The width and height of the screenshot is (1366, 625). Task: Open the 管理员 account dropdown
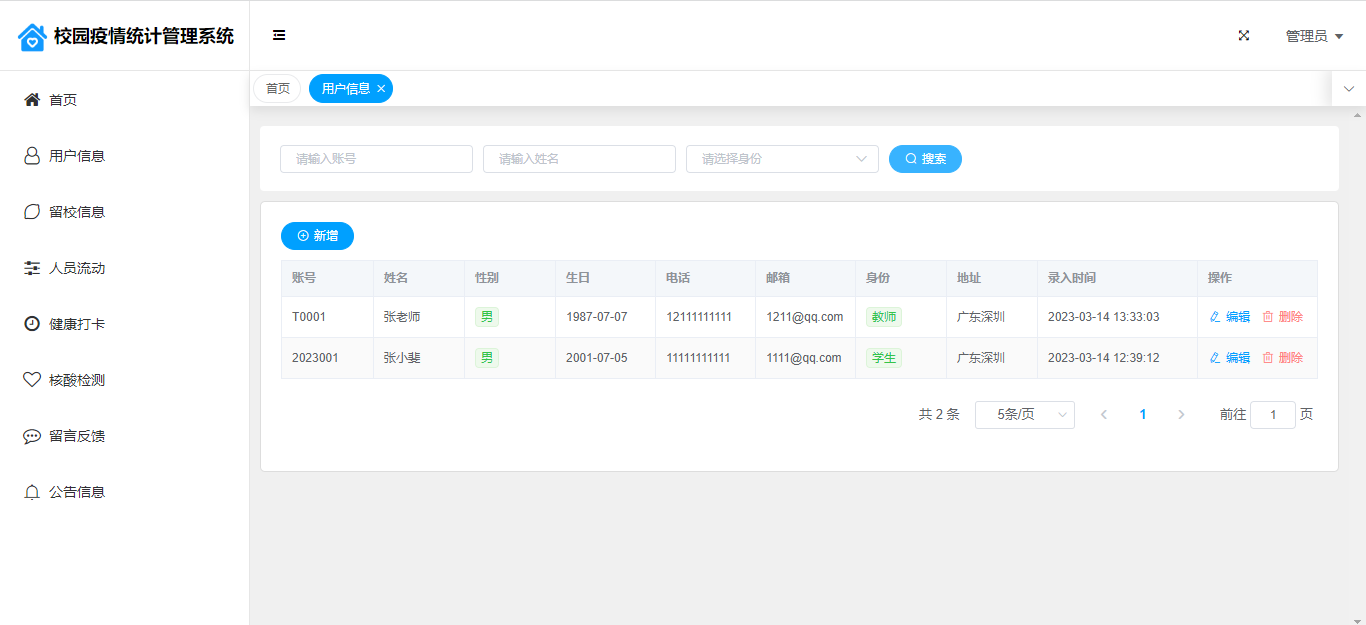point(1314,36)
